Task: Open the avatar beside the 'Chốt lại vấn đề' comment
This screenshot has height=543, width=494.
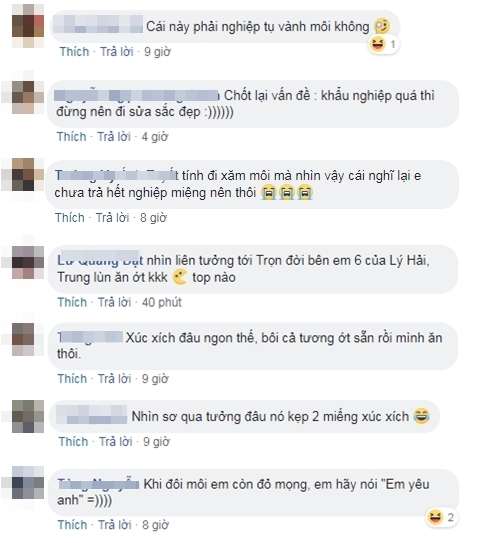Action: pyautogui.click(x=28, y=97)
